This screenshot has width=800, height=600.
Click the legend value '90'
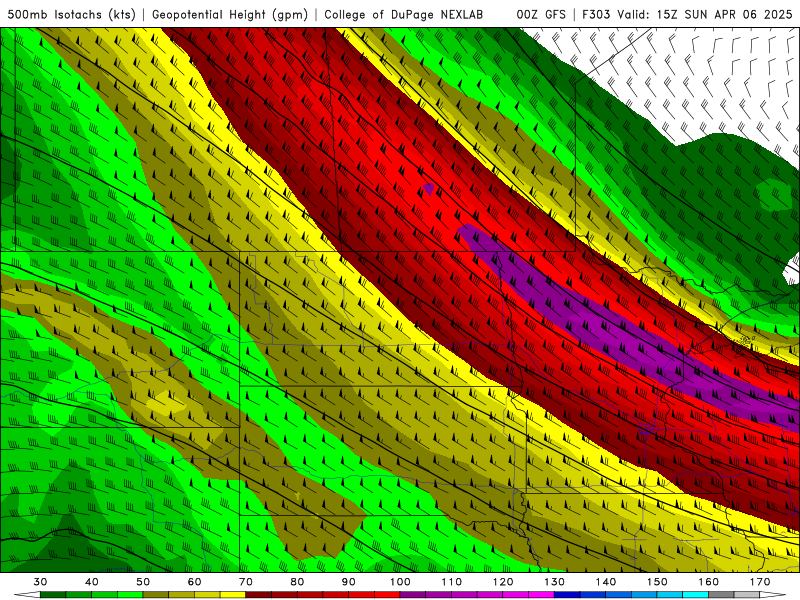tap(348, 582)
